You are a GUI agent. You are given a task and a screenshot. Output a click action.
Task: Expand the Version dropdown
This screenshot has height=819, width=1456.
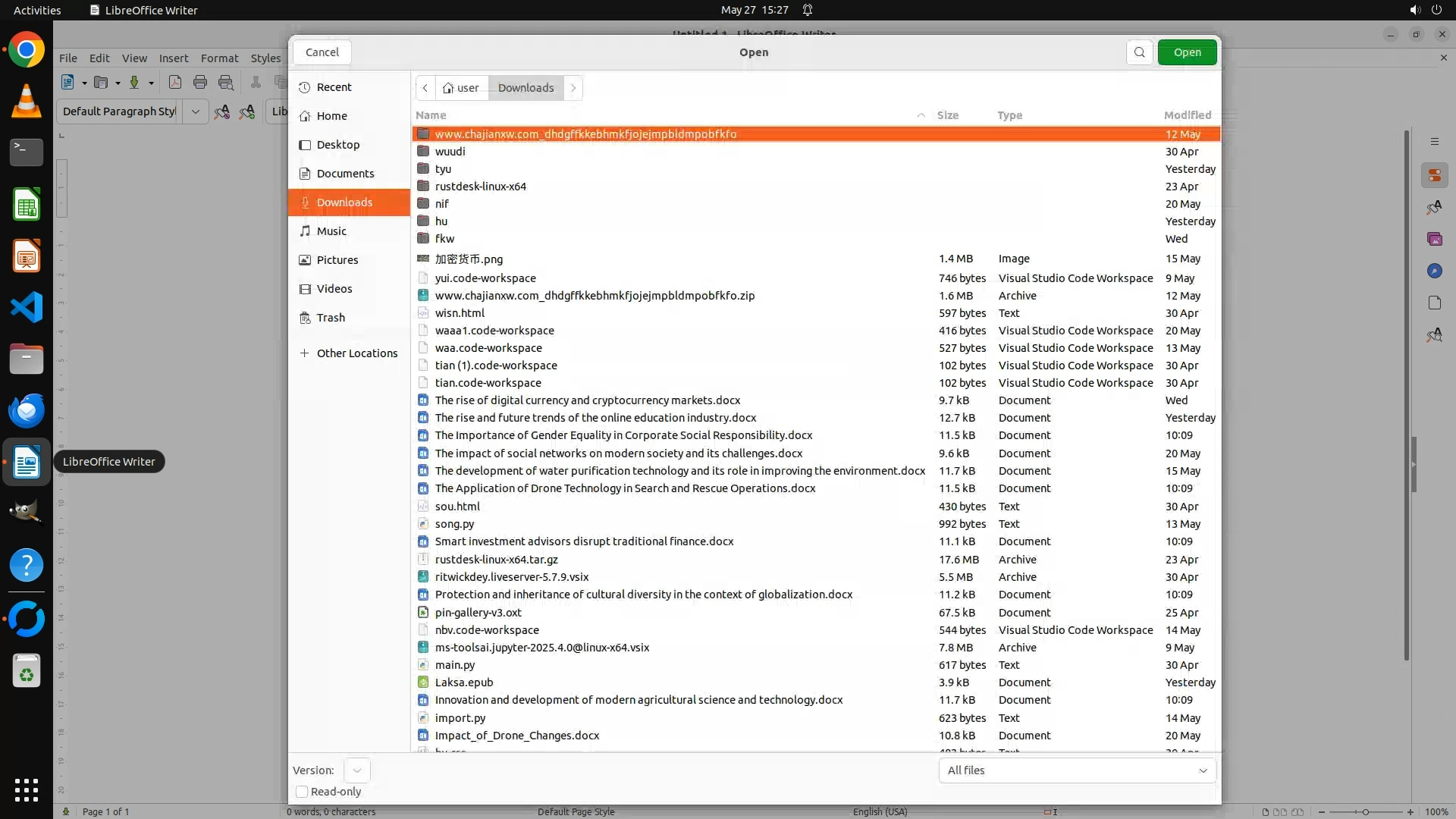(356, 770)
